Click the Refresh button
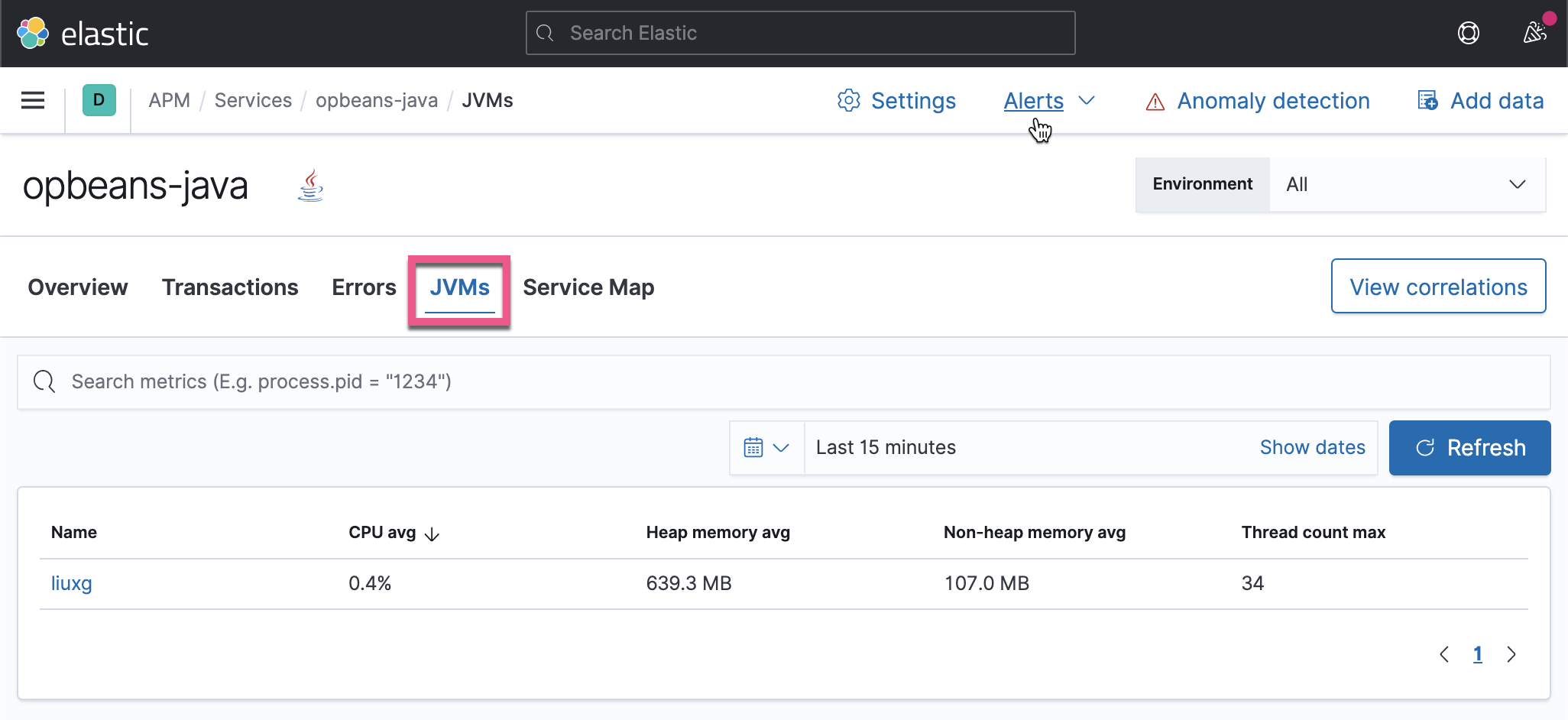Viewport: 1568px width, 720px height. pos(1469,447)
